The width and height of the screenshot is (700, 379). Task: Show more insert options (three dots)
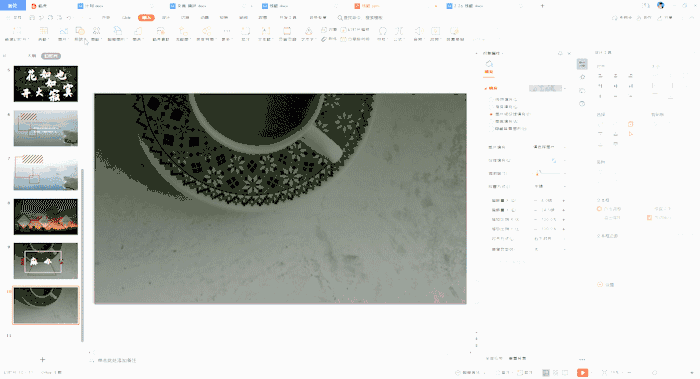227,34
